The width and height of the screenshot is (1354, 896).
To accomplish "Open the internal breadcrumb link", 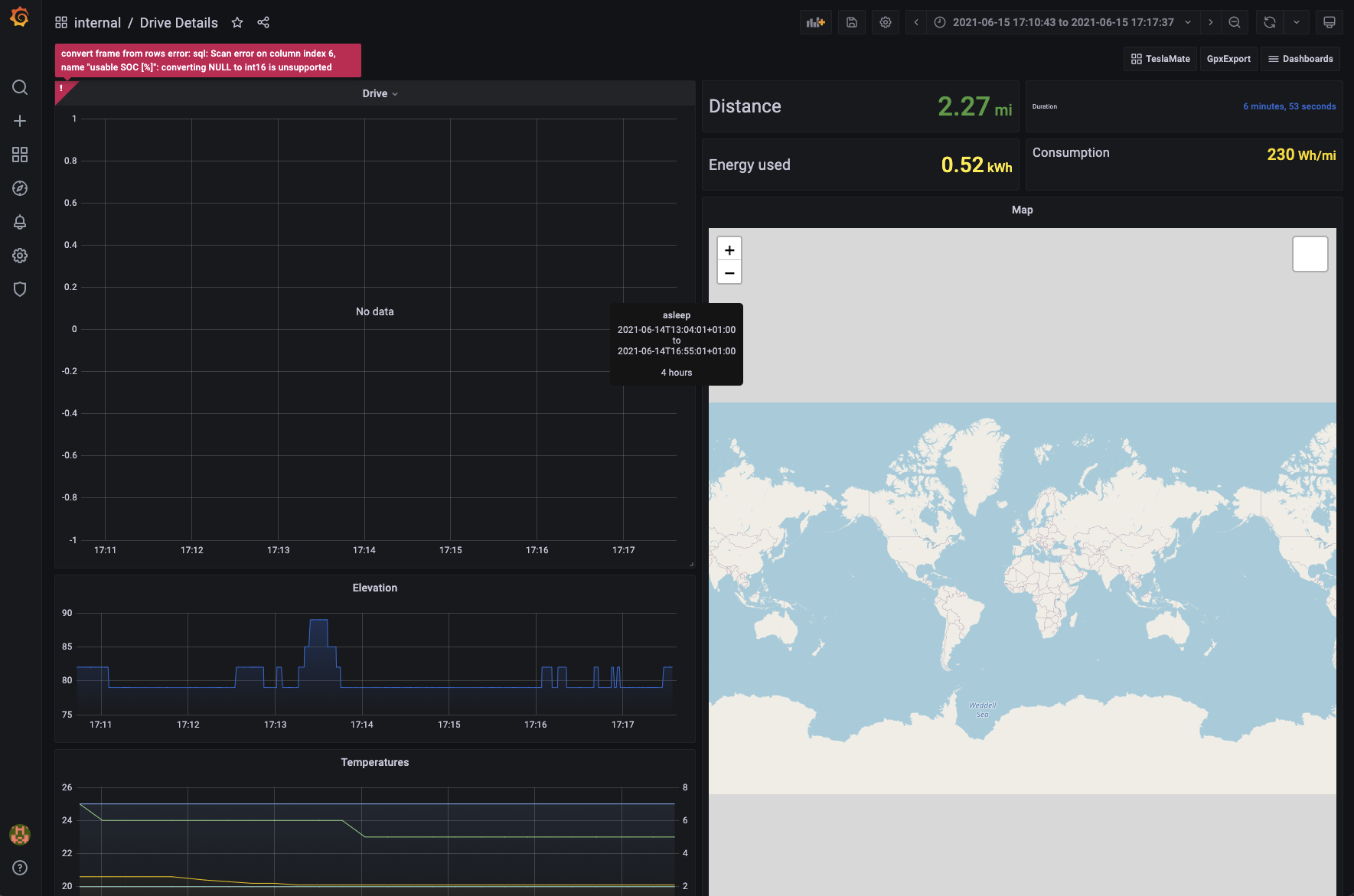I will coord(97,22).
